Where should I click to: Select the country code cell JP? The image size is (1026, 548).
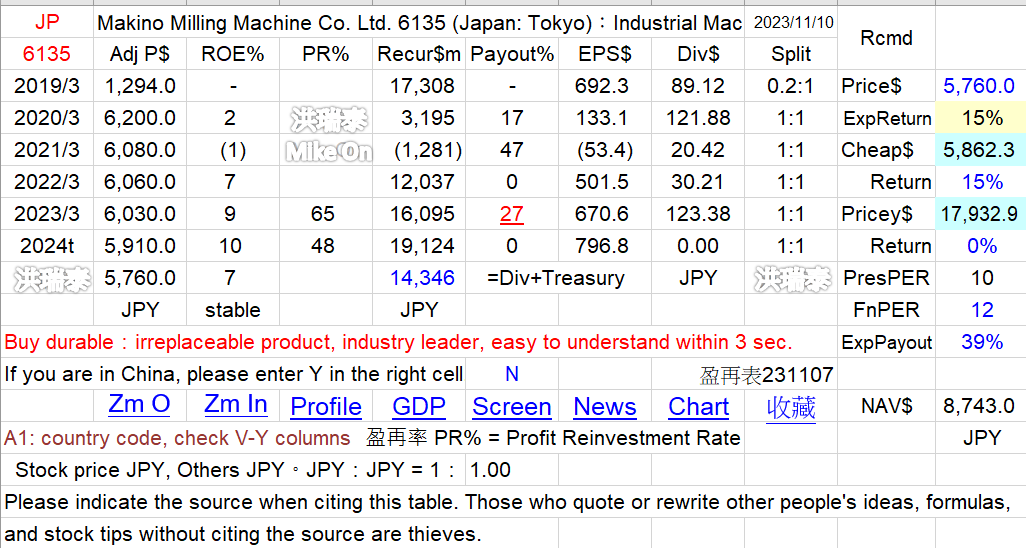pyautogui.click(x=47, y=22)
